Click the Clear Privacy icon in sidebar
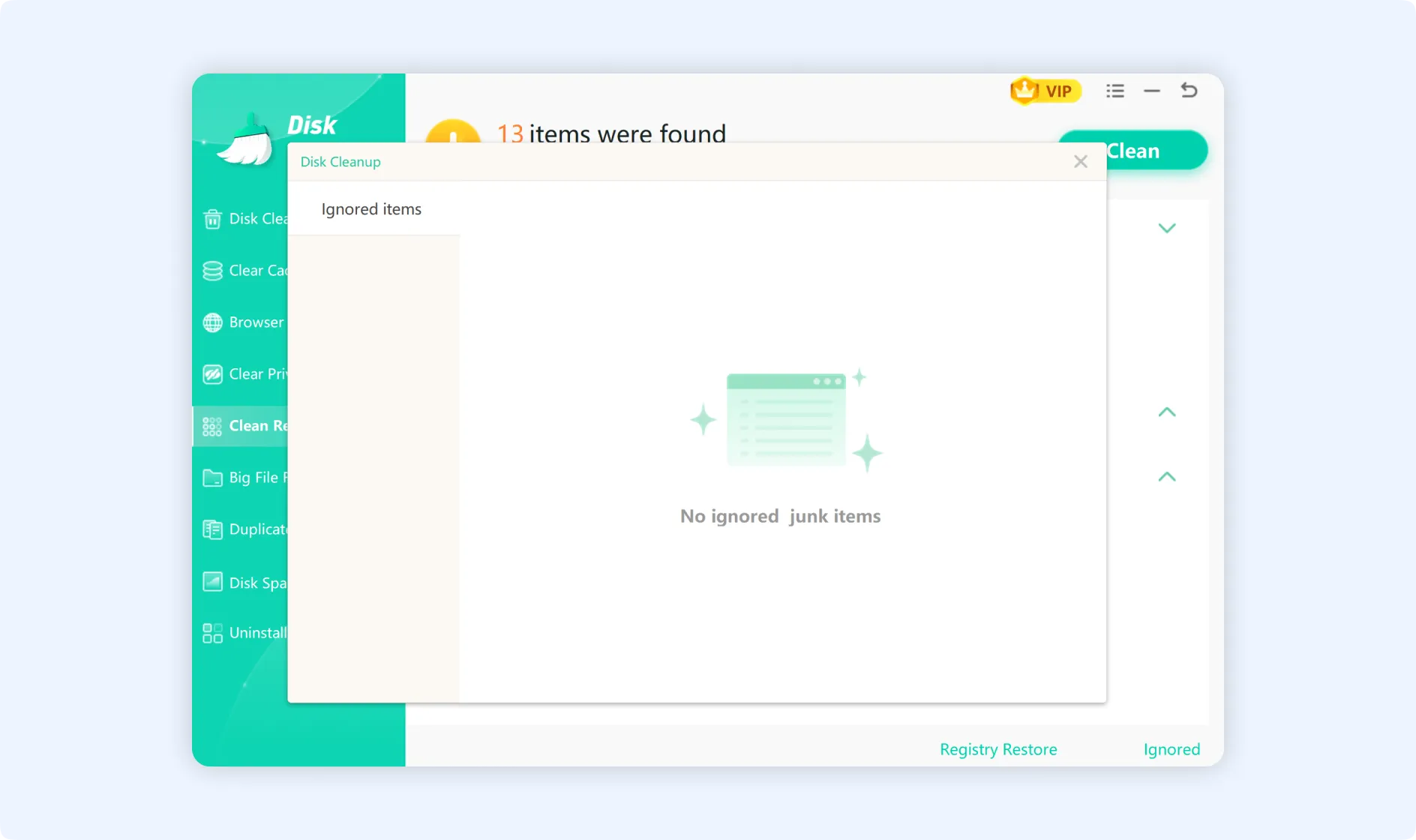Viewport: 1416px width, 840px height. tap(212, 374)
